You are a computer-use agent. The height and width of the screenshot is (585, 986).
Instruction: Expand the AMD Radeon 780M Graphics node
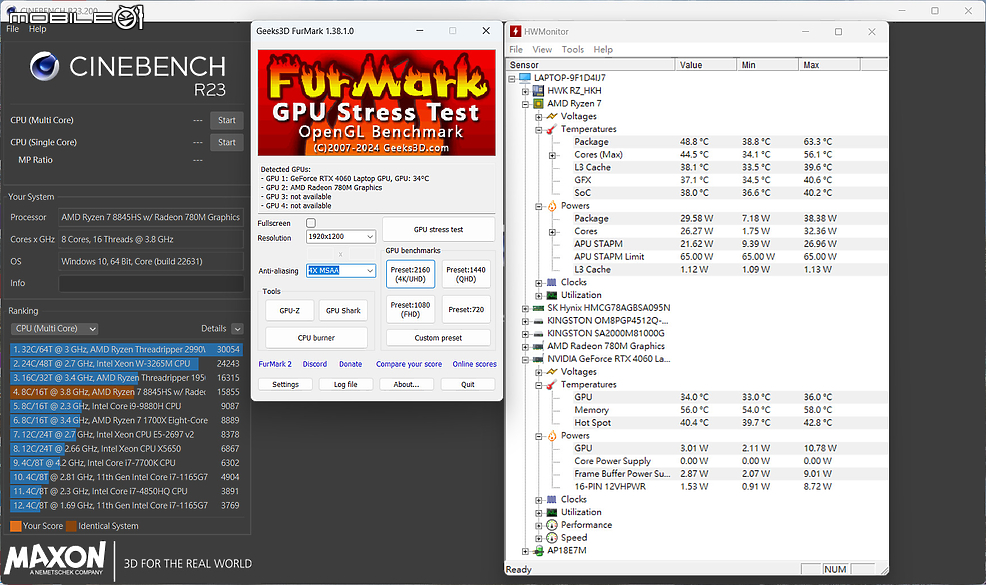525,347
